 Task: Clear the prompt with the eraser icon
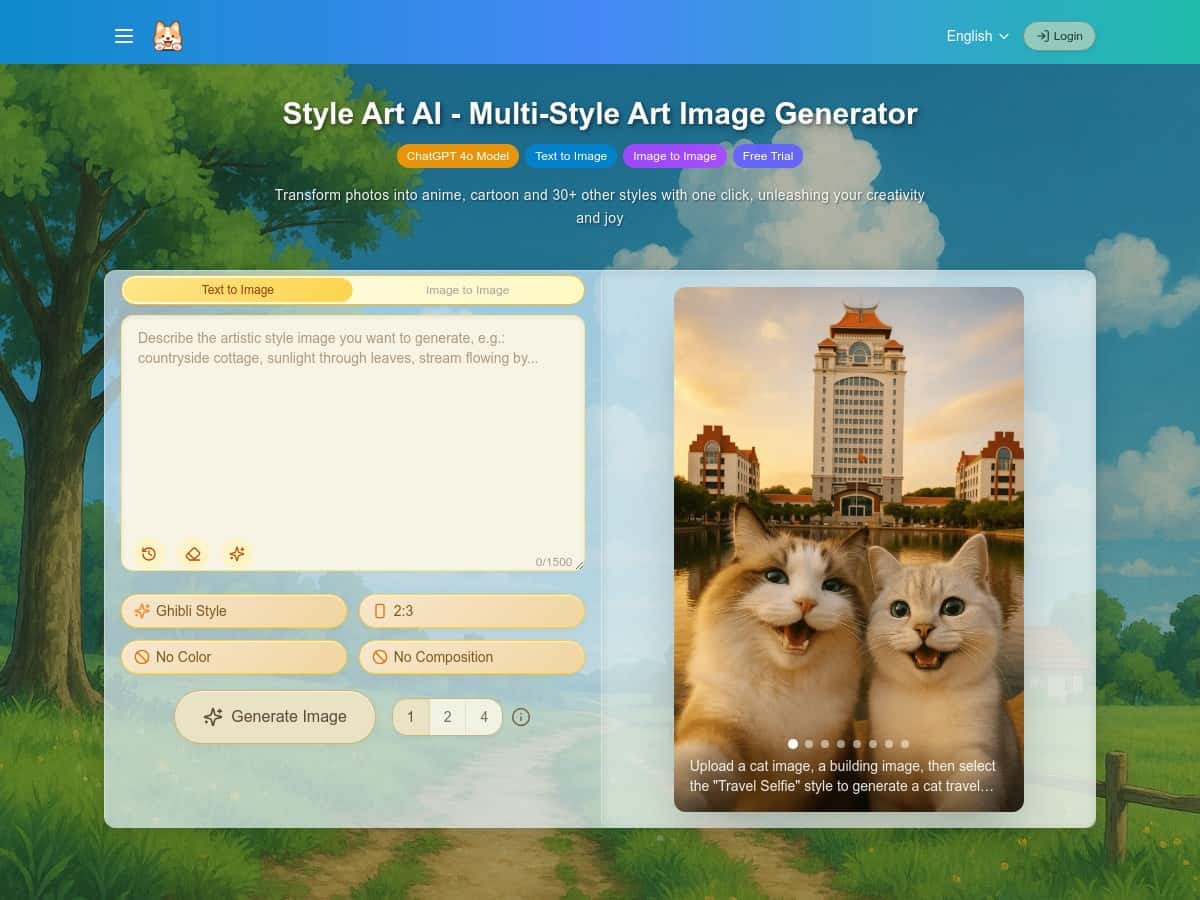tap(193, 553)
